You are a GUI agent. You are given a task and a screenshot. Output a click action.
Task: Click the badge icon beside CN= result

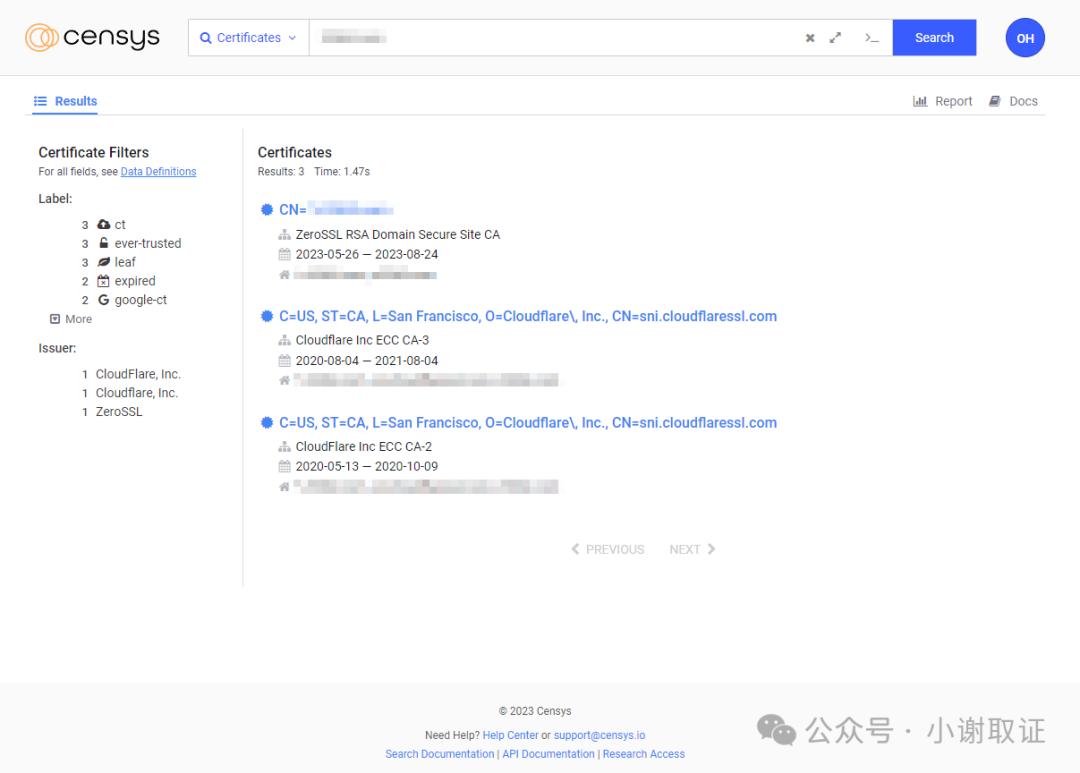click(x=267, y=209)
